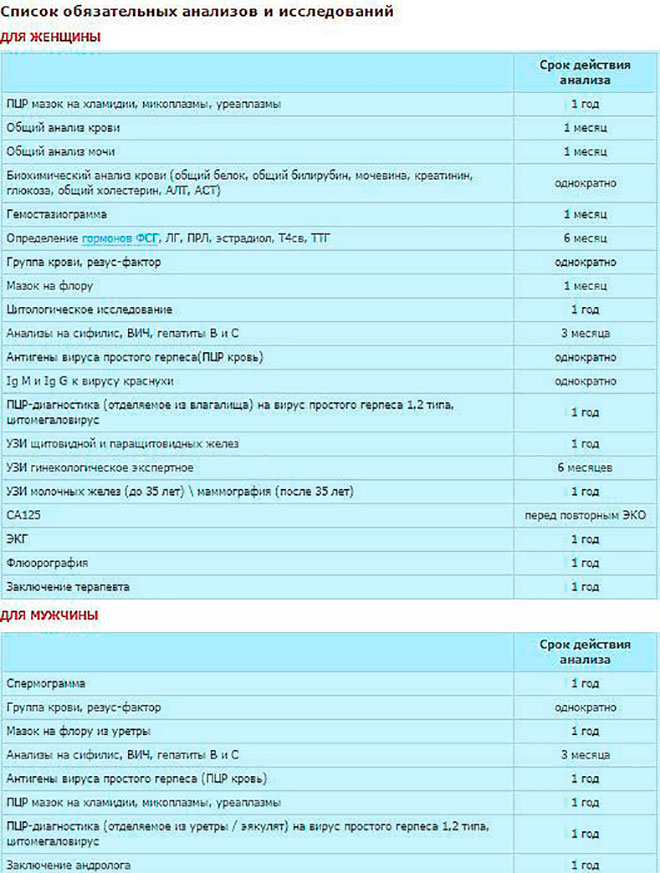This screenshot has width=660, height=873.
Task: Select "УЗИ щитовидной и паращитовидных желез" row
Action: [x=122, y=443]
